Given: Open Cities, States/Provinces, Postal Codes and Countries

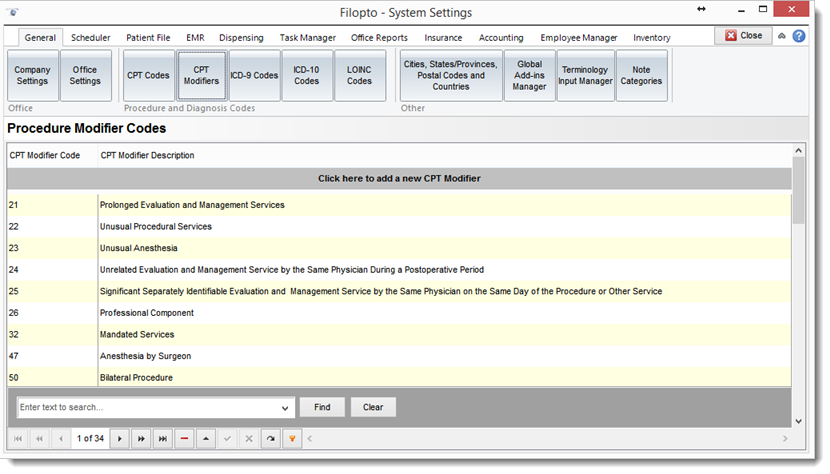Looking at the screenshot, I should (x=450, y=75).
